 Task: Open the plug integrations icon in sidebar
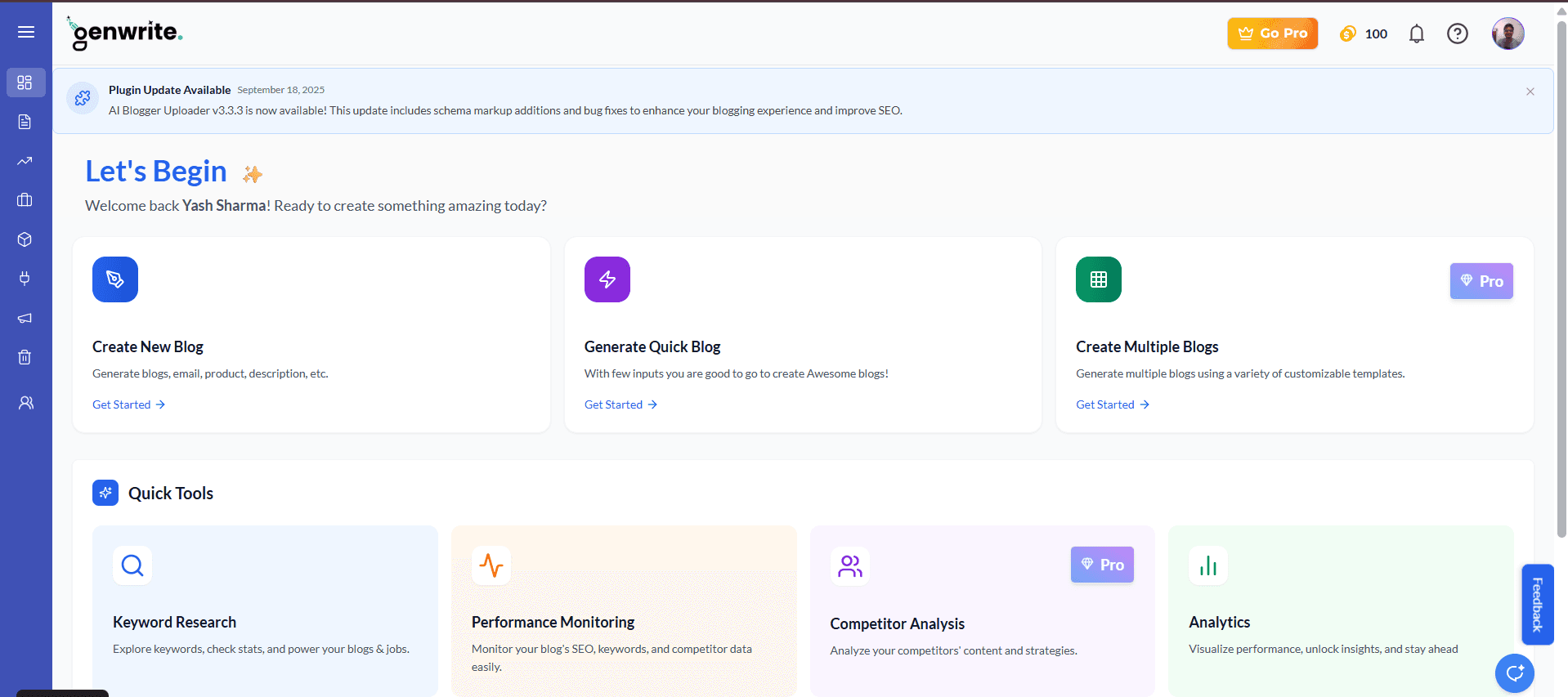point(25,279)
